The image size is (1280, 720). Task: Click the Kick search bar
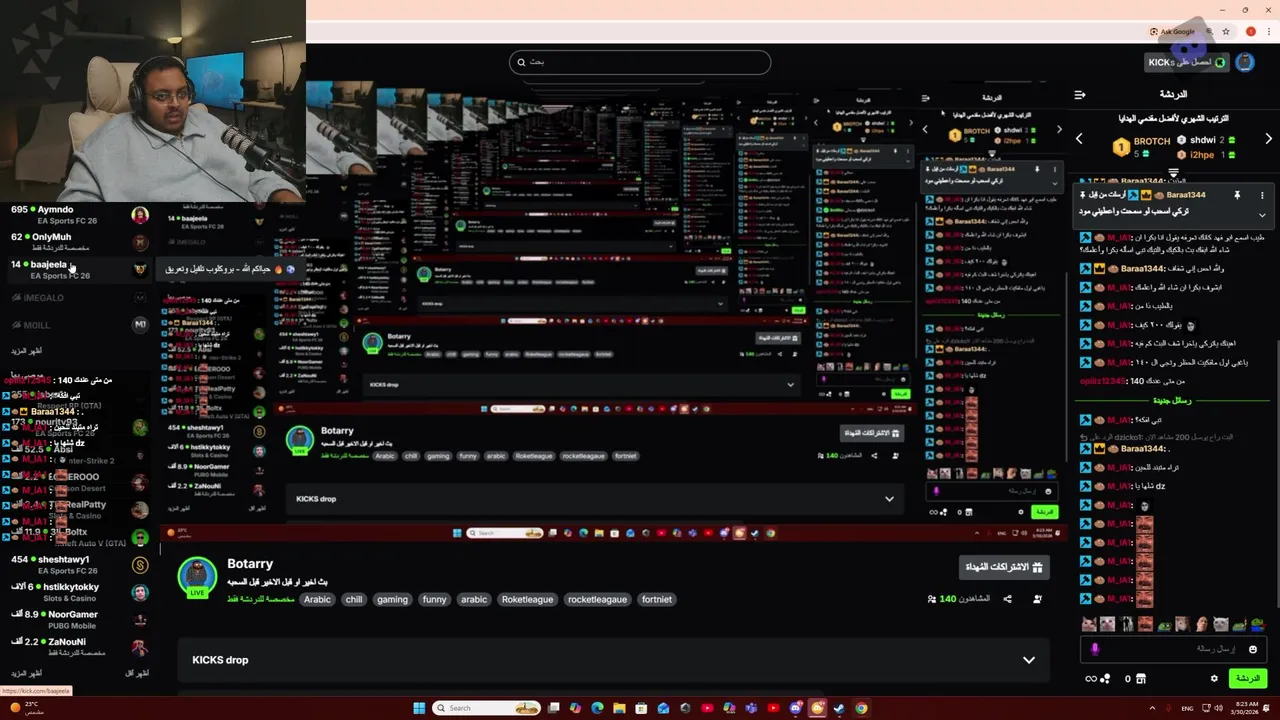640,62
